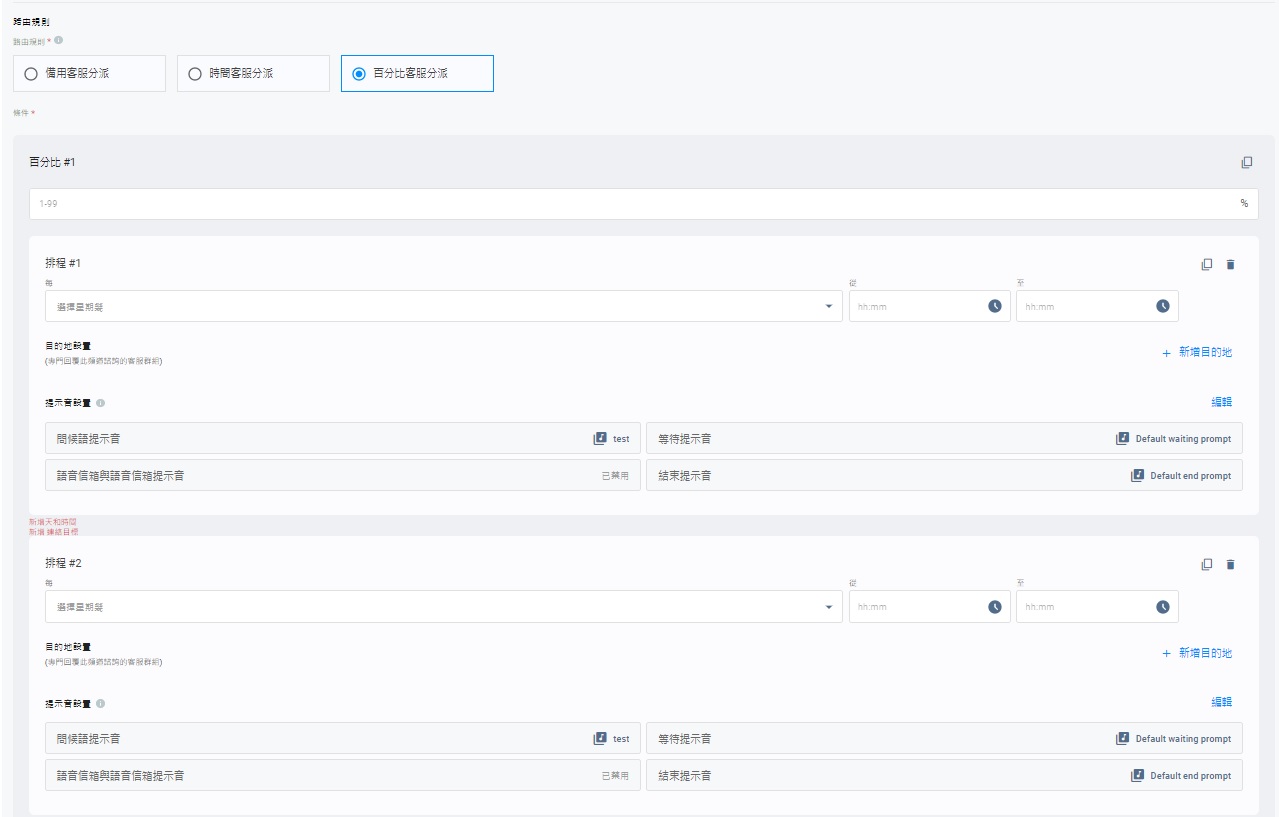Click the 結束提示音 row in 排程 #1

point(944,475)
